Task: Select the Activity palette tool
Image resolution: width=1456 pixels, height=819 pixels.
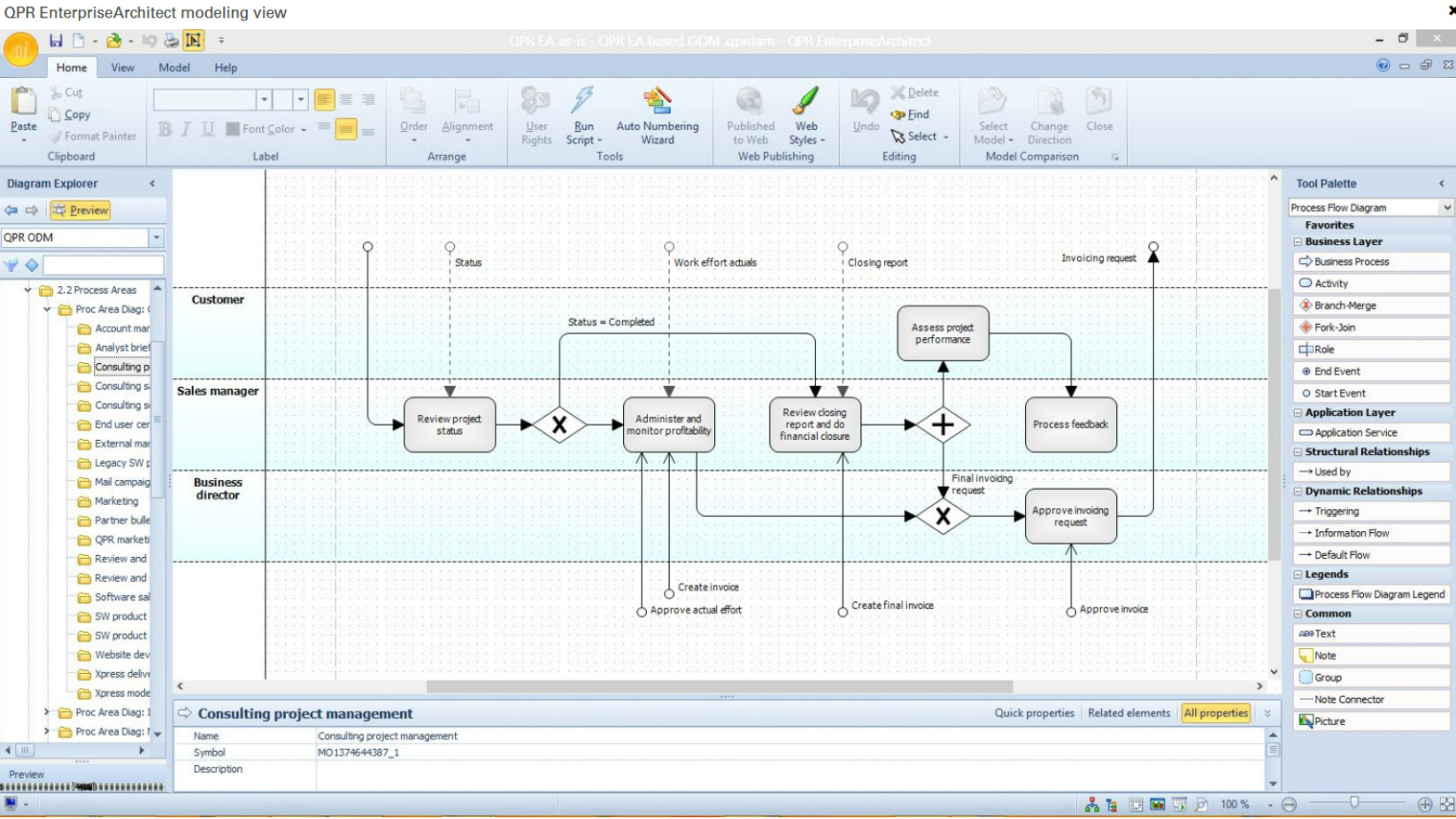Action: click(1370, 283)
